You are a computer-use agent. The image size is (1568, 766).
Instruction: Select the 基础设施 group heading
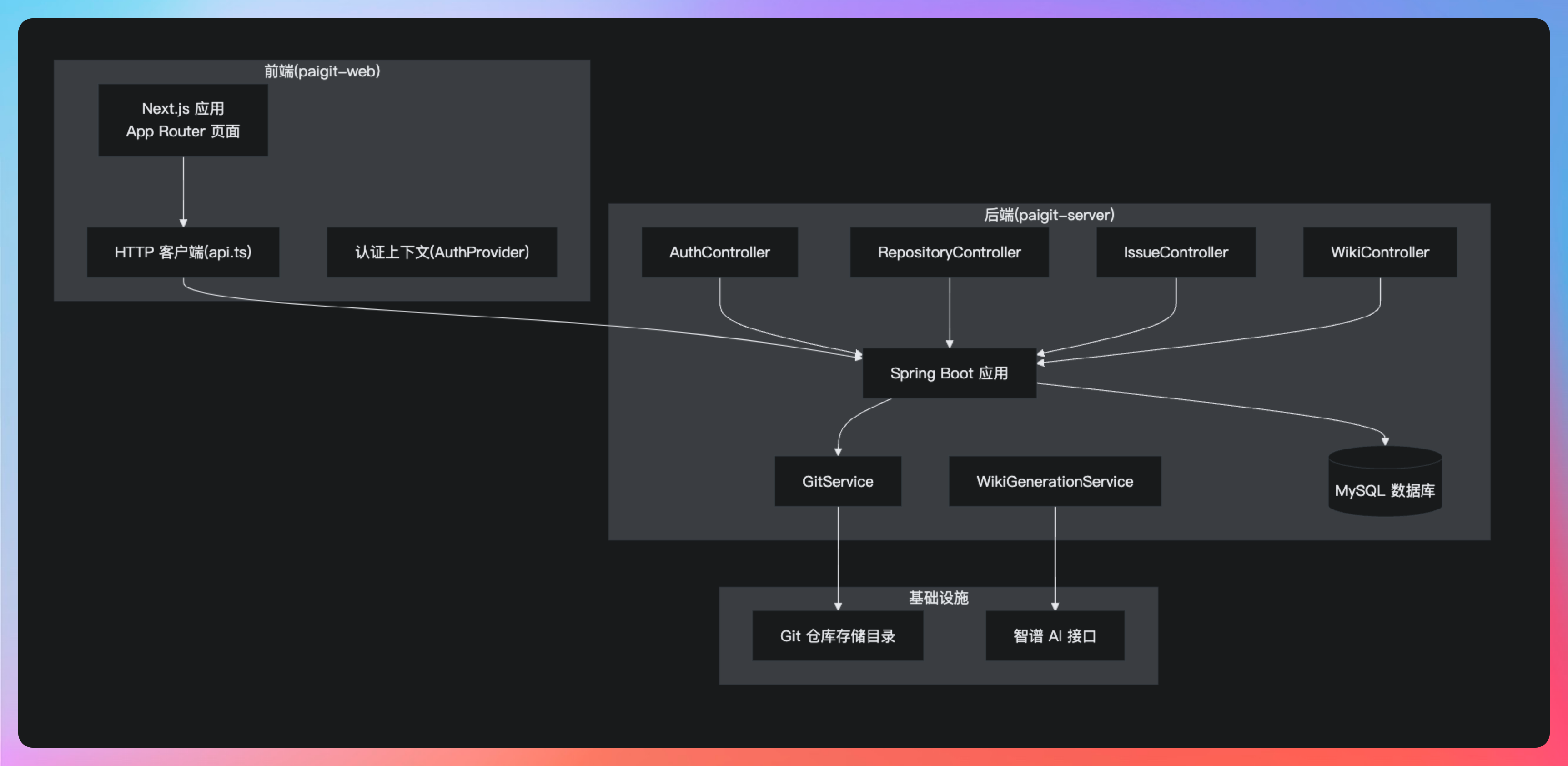point(938,598)
